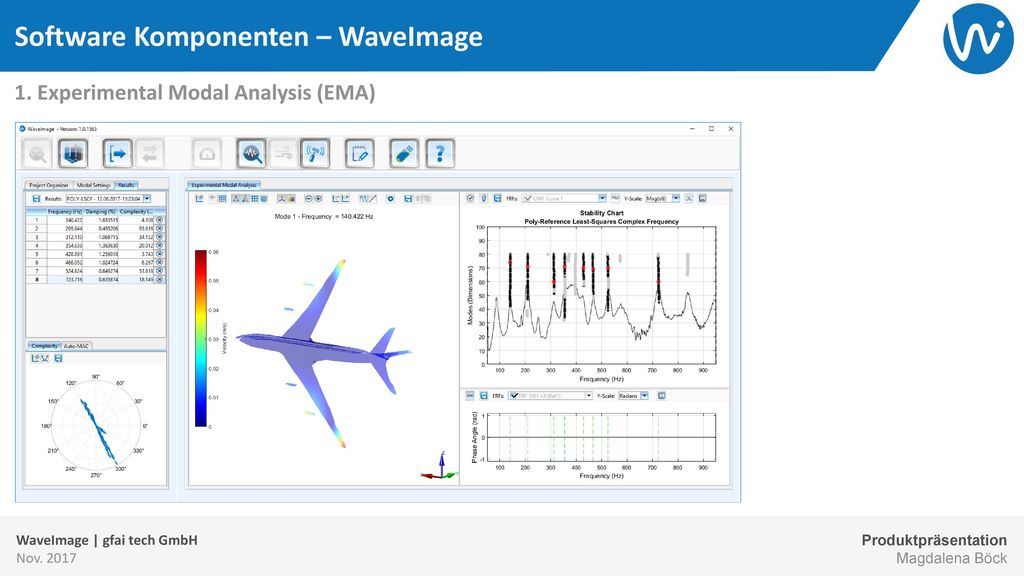This screenshot has width=1024, height=576.
Task: Click the greyed wind flow toolbar icon
Action: click(283, 154)
